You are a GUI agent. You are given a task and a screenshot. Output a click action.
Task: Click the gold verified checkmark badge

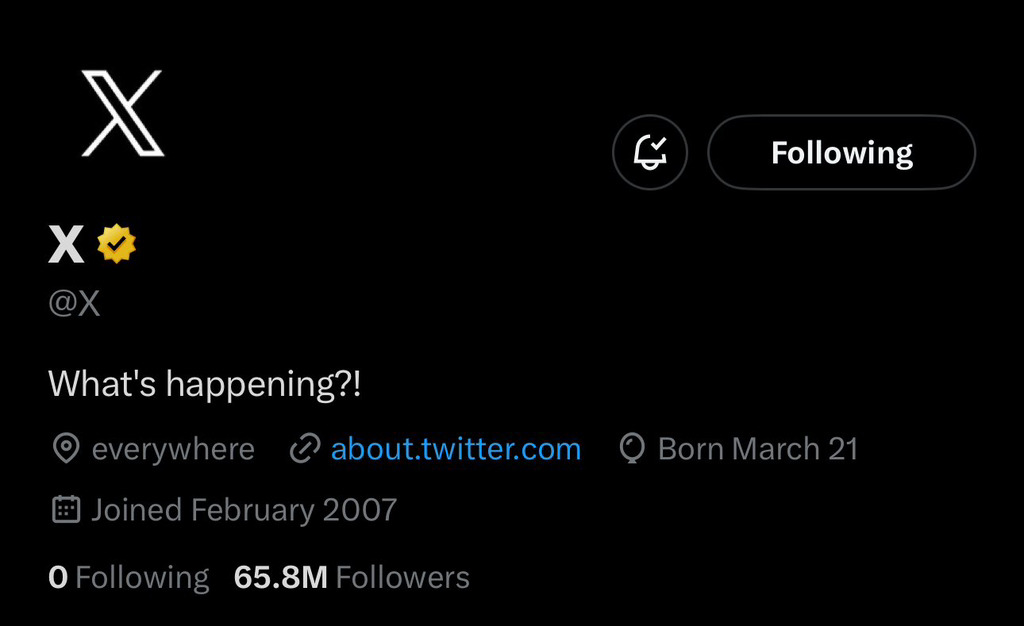tap(117, 244)
